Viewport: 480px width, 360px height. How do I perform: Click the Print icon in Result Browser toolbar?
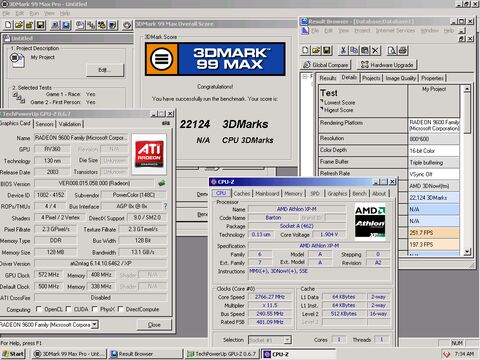click(x=403, y=50)
